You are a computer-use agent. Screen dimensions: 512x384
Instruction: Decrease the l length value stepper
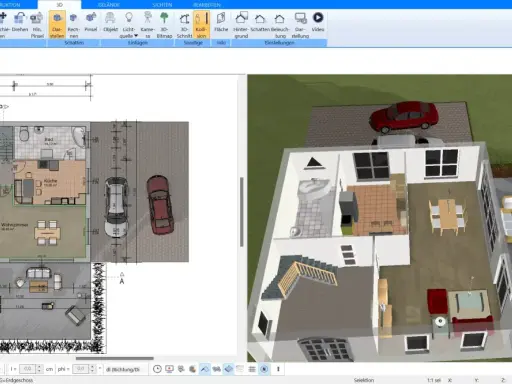pos(39,371)
